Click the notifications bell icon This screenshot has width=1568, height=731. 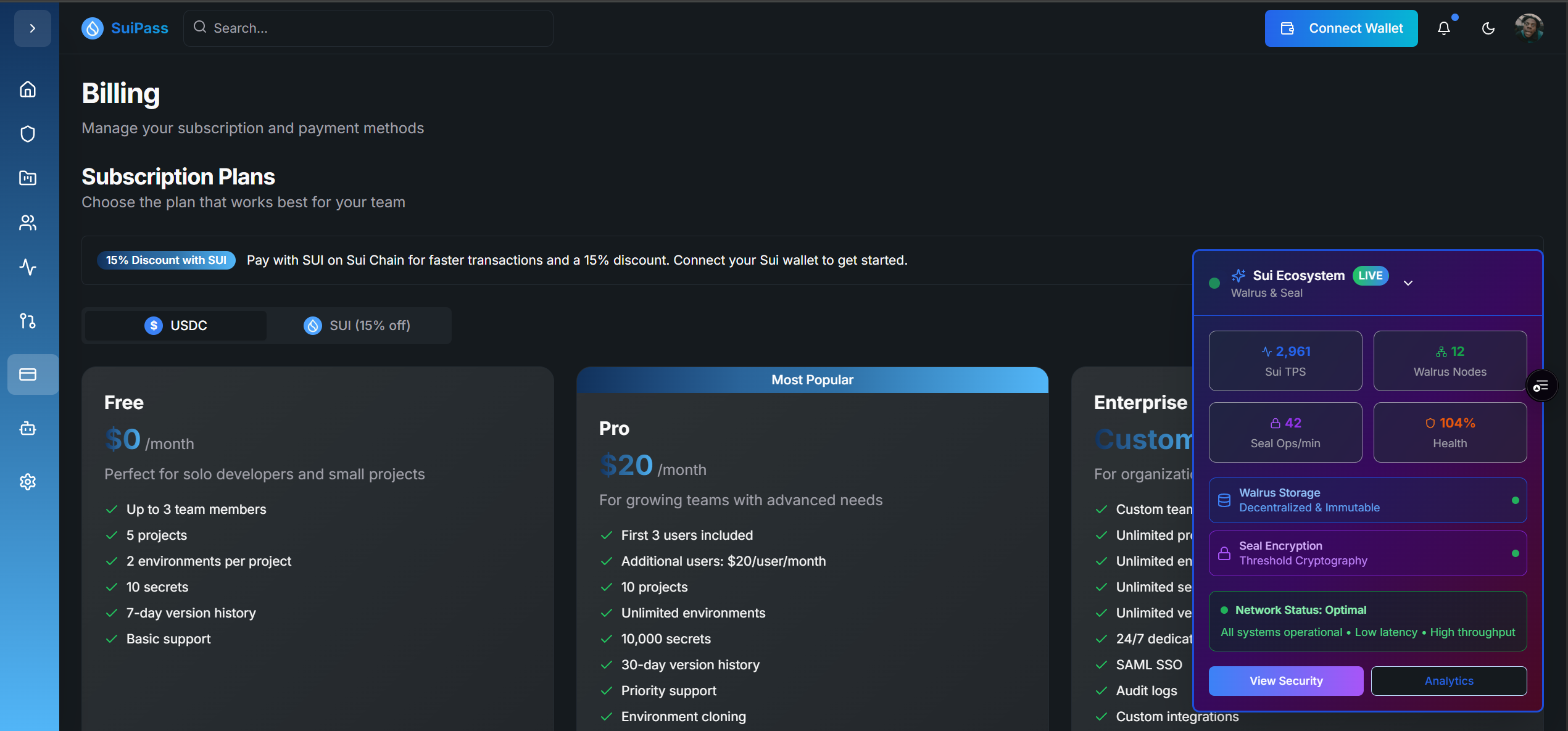1443,28
